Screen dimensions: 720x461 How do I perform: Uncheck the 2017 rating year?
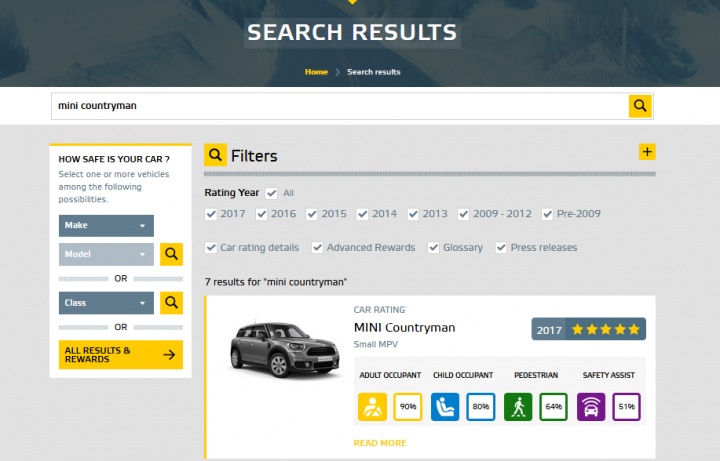coord(211,214)
